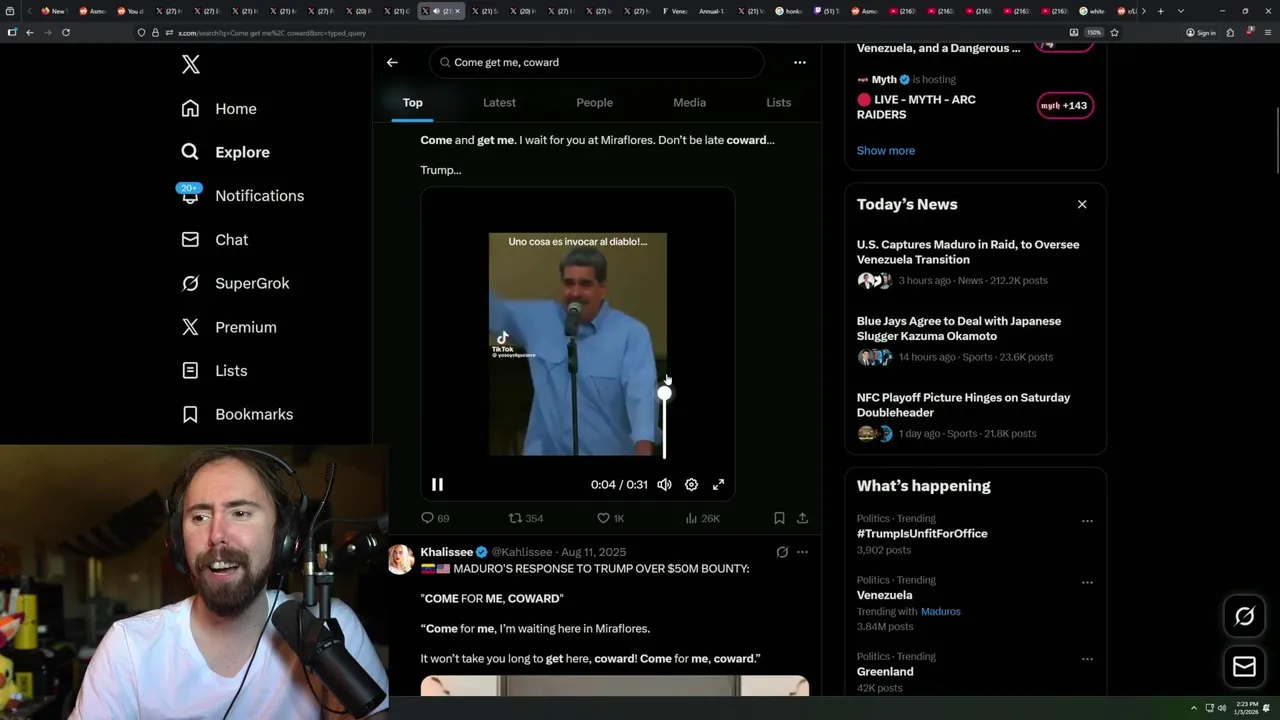The width and height of the screenshot is (1280, 720).
Task: Open more options for #TrumpIsUnfitForOffice trend
Action: [x=1087, y=521]
